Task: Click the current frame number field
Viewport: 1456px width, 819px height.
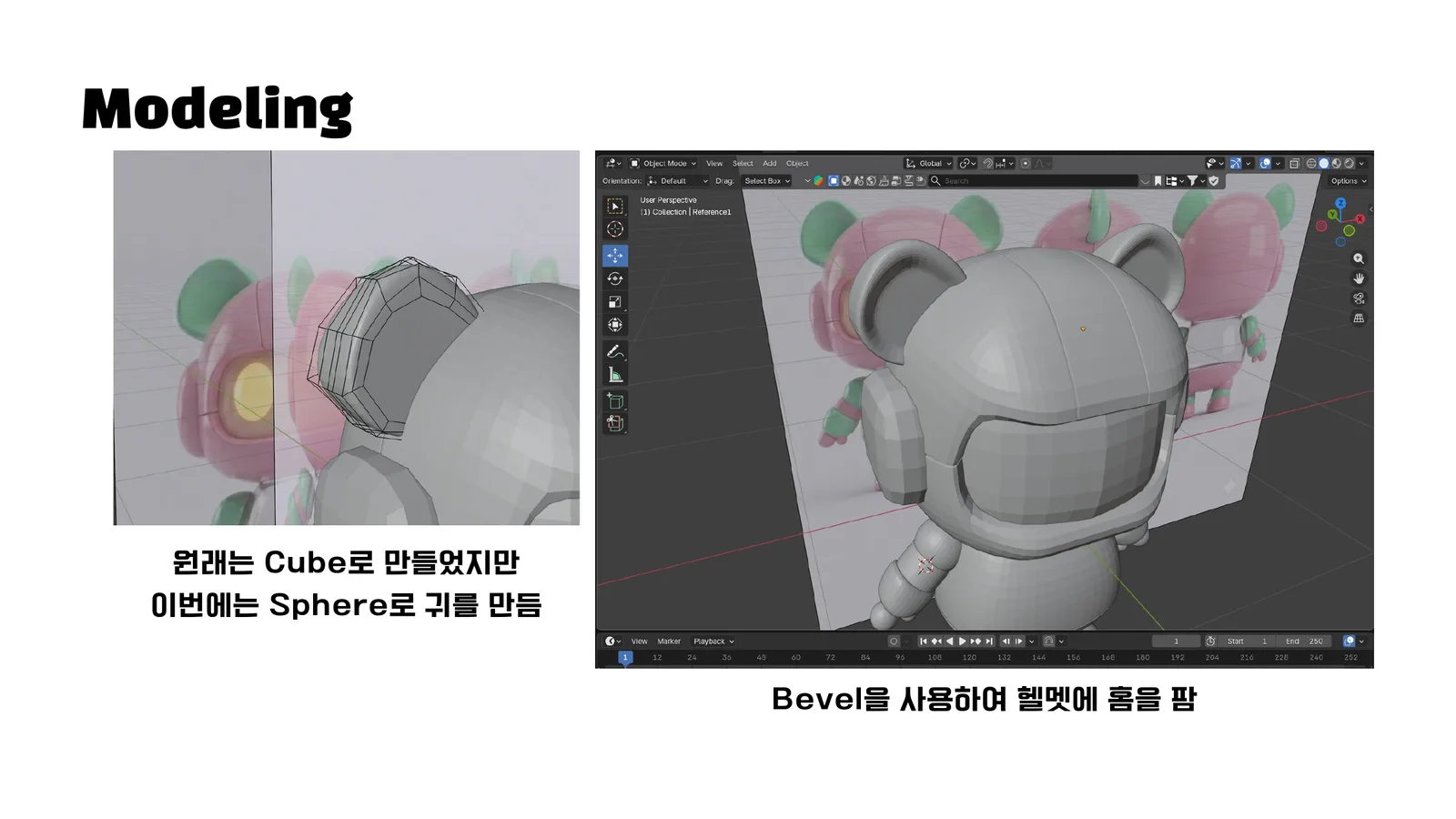Action: pos(1176,642)
